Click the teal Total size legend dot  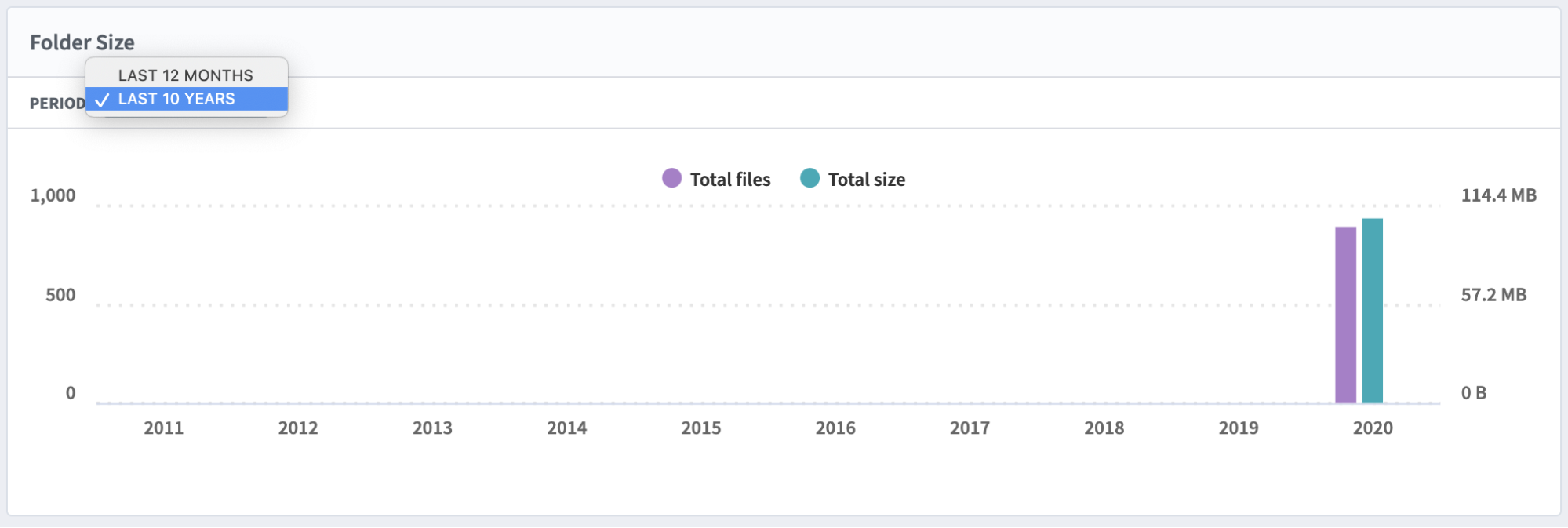click(x=809, y=178)
